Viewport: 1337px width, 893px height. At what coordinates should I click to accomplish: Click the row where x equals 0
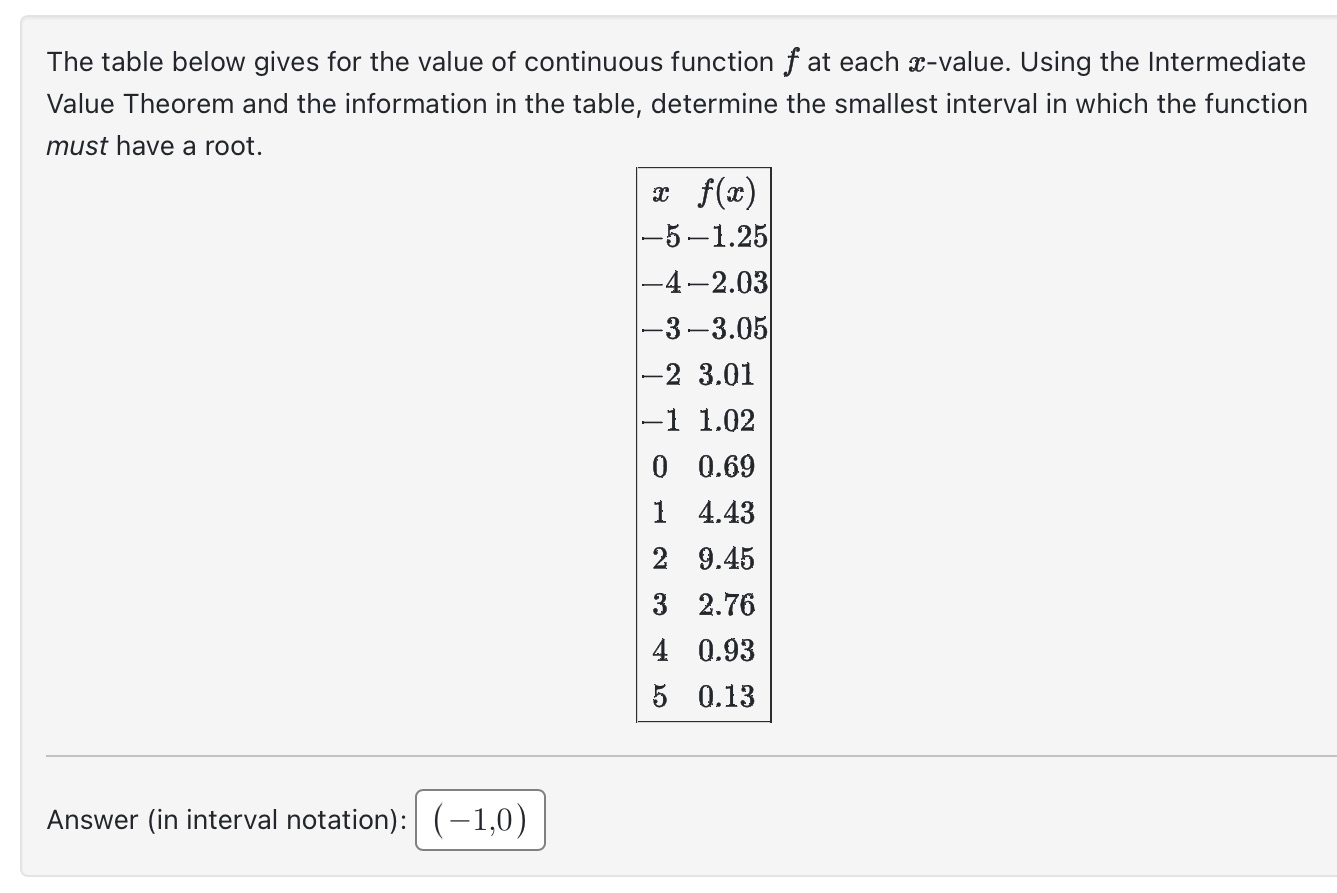click(700, 467)
